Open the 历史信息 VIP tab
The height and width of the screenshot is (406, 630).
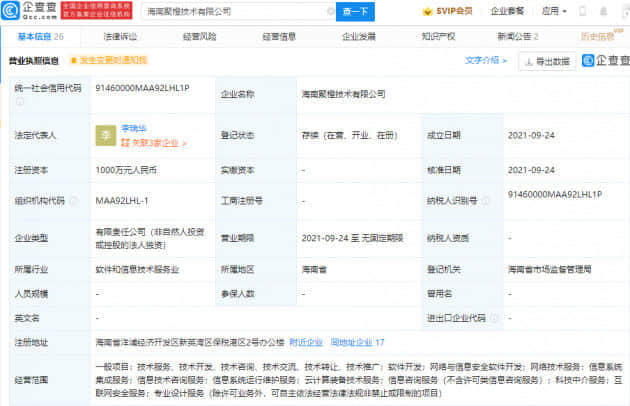[x=601, y=35]
